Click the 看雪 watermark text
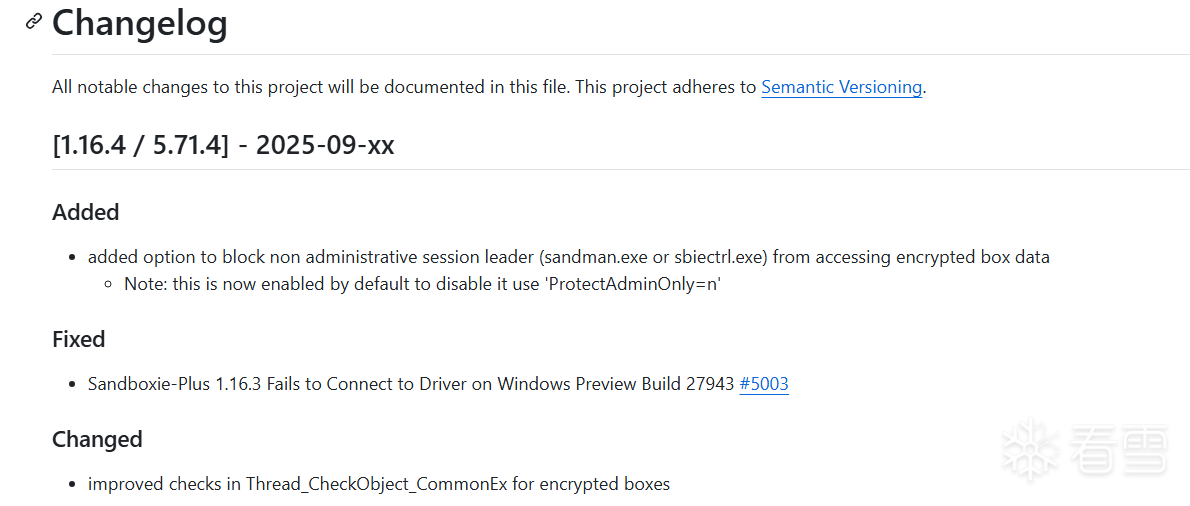 coord(1118,449)
